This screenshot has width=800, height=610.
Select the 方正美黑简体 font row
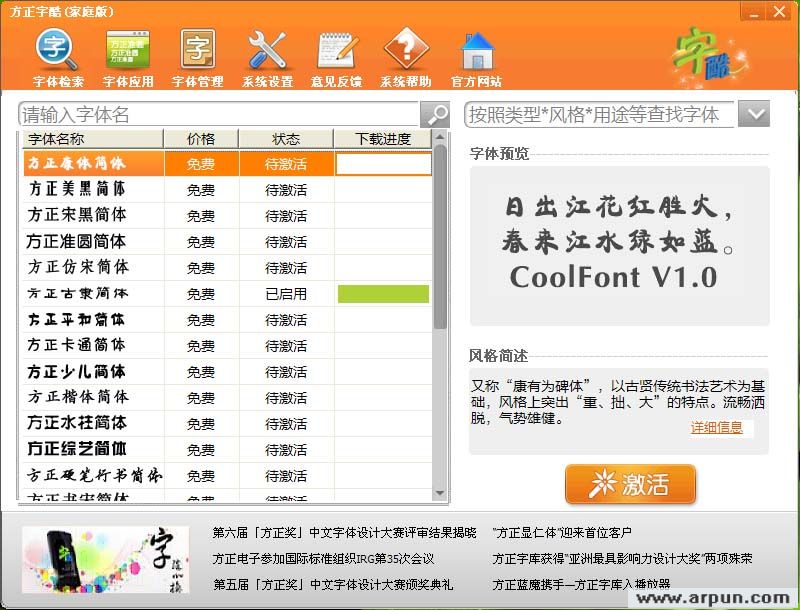click(75, 189)
